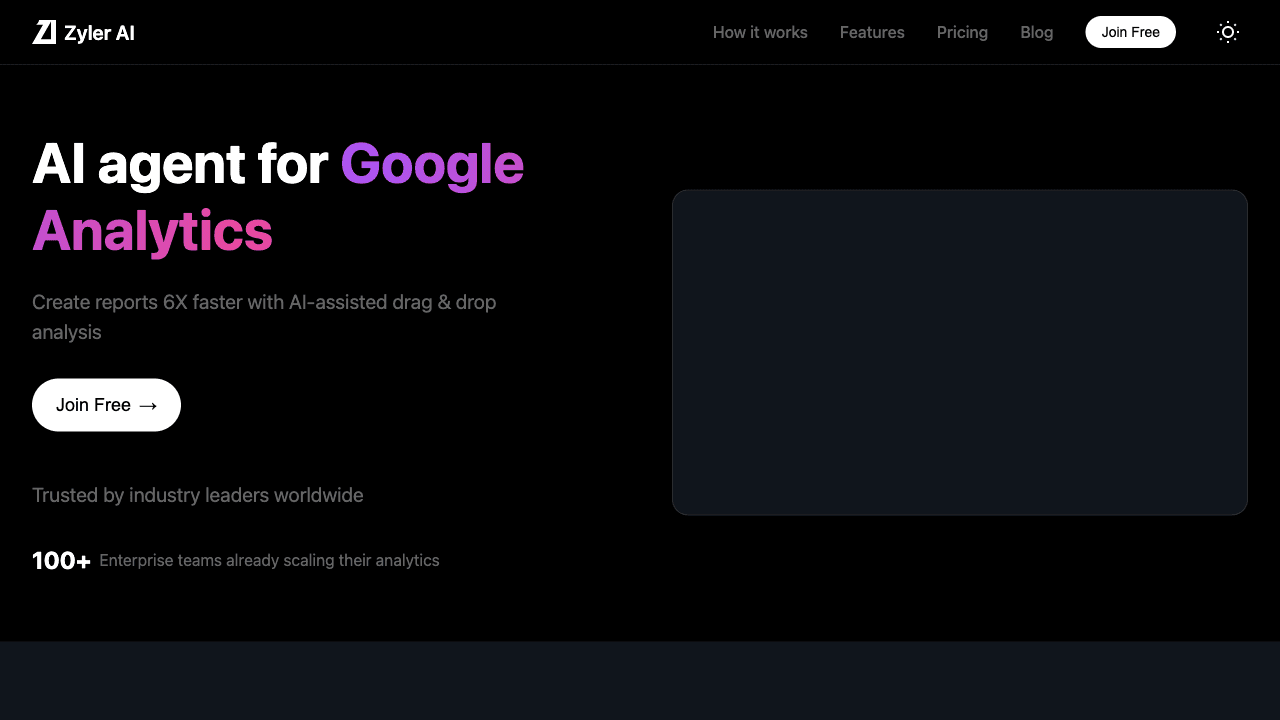Click the arrow icon in hero button
This screenshot has height=720, width=1280.
pyautogui.click(x=148, y=405)
